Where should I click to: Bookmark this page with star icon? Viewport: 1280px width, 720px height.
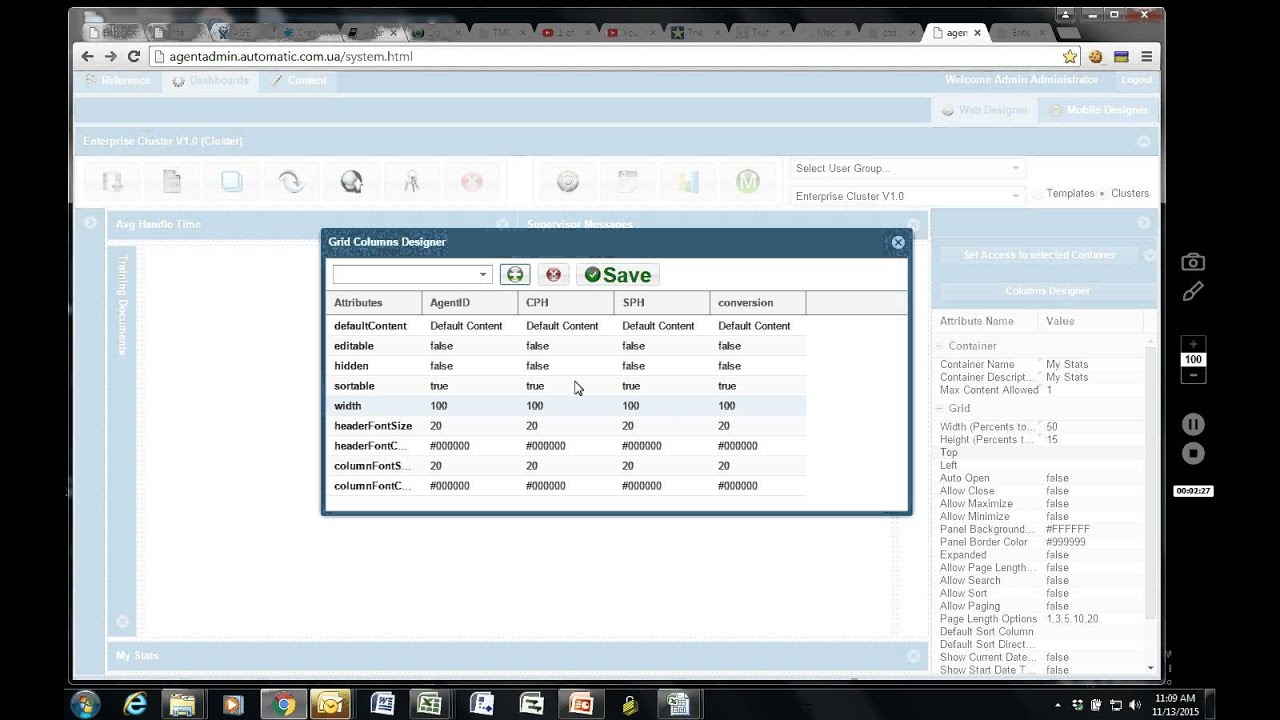pyautogui.click(x=1070, y=57)
